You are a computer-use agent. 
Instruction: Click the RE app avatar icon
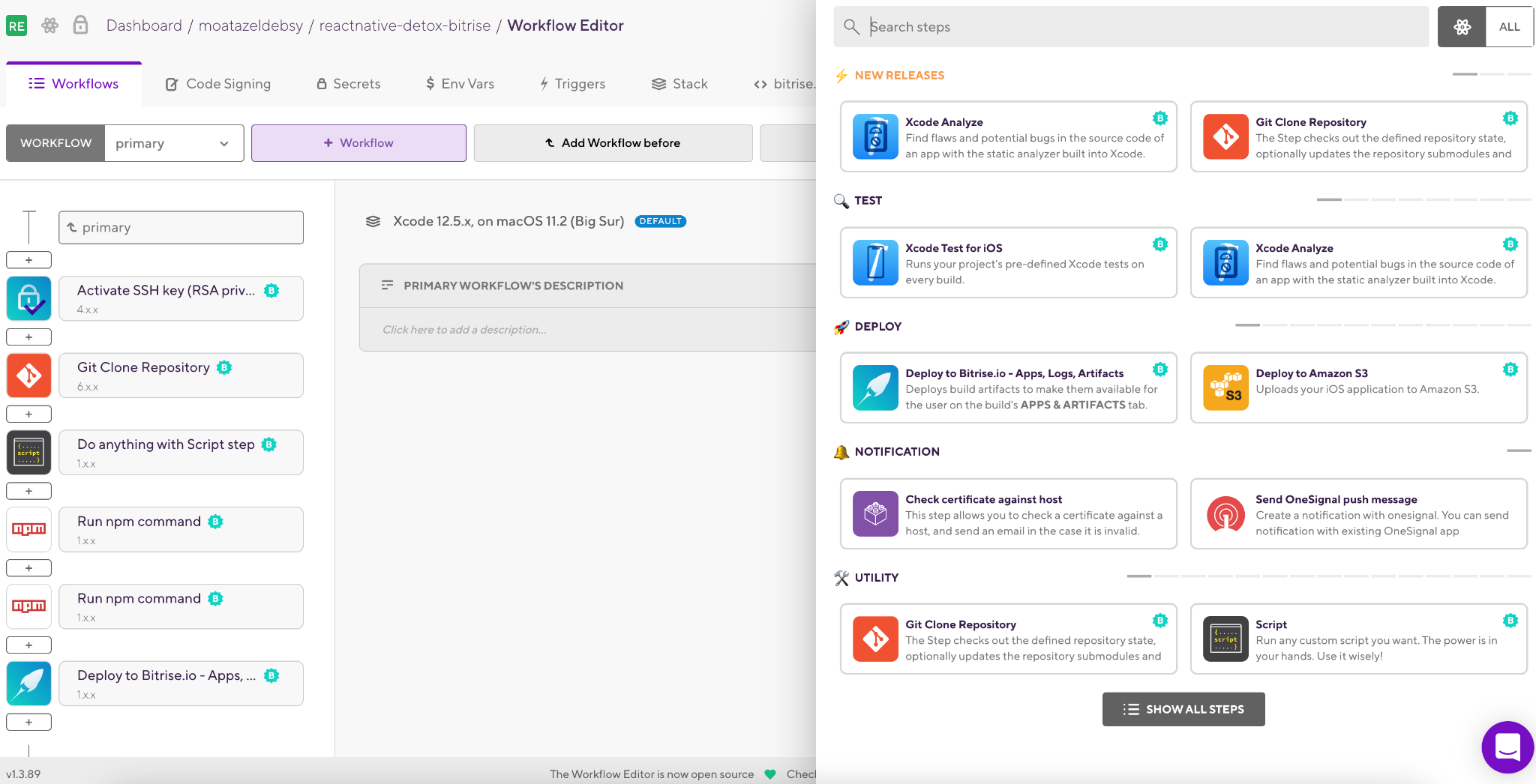16,26
